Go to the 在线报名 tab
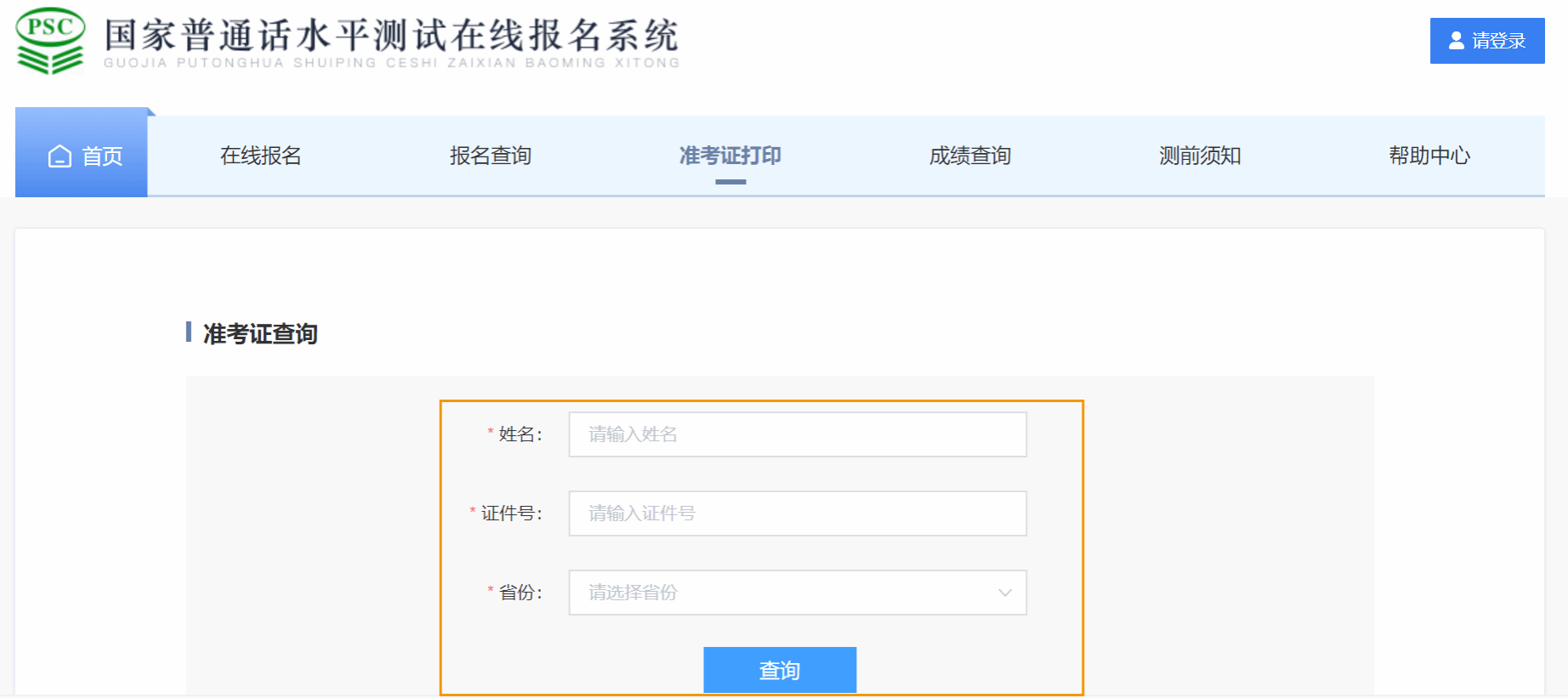The height and width of the screenshot is (698, 1568). point(260,156)
